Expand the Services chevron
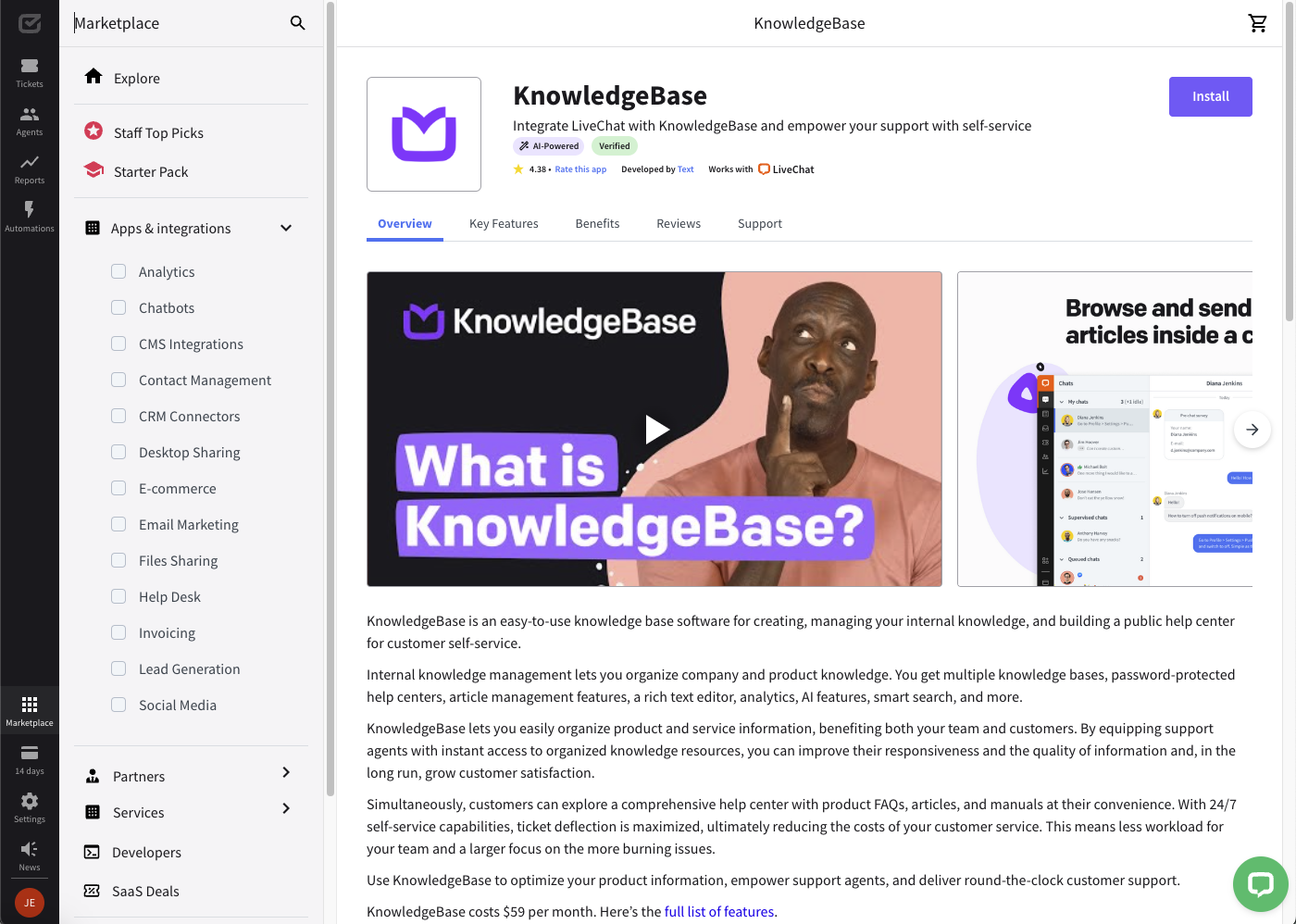Screen dimensions: 1296x924 point(286,808)
